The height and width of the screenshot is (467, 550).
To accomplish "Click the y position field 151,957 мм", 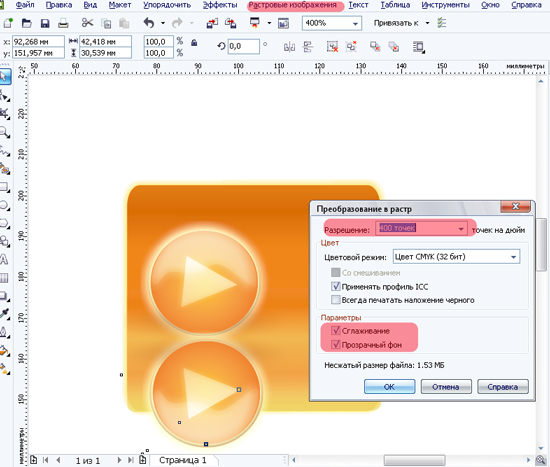I will (39, 53).
